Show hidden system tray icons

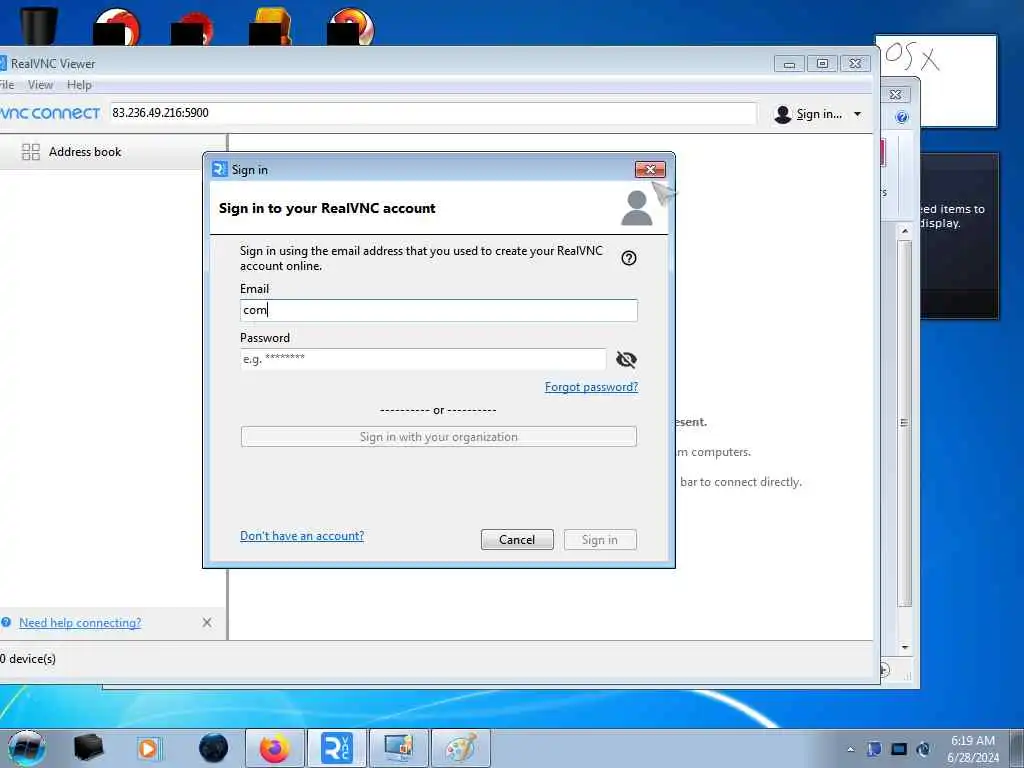click(850, 749)
